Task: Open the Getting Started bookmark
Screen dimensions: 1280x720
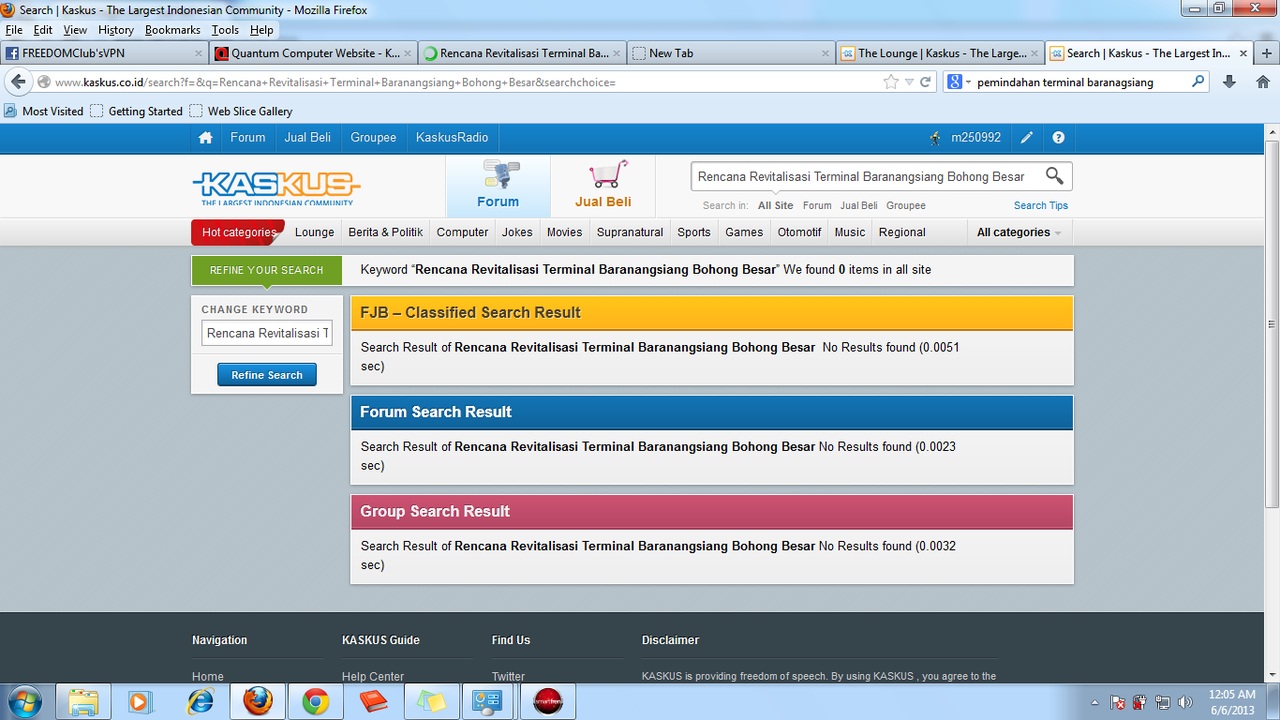Action: [136, 111]
